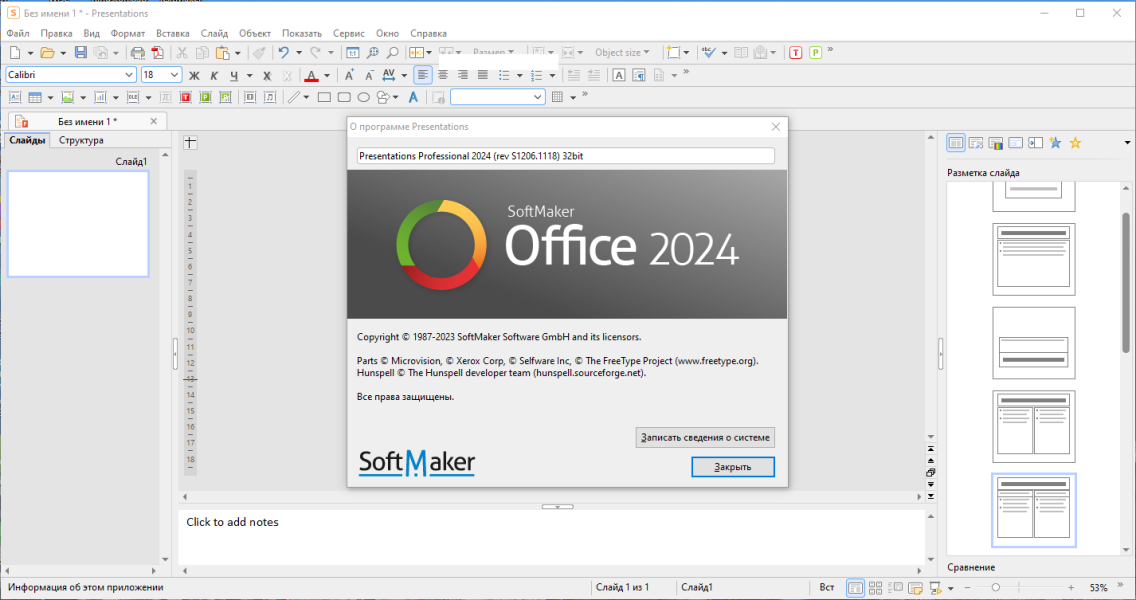
Task: Open a file with the folder icon
Action: pyautogui.click(x=47, y=52)
